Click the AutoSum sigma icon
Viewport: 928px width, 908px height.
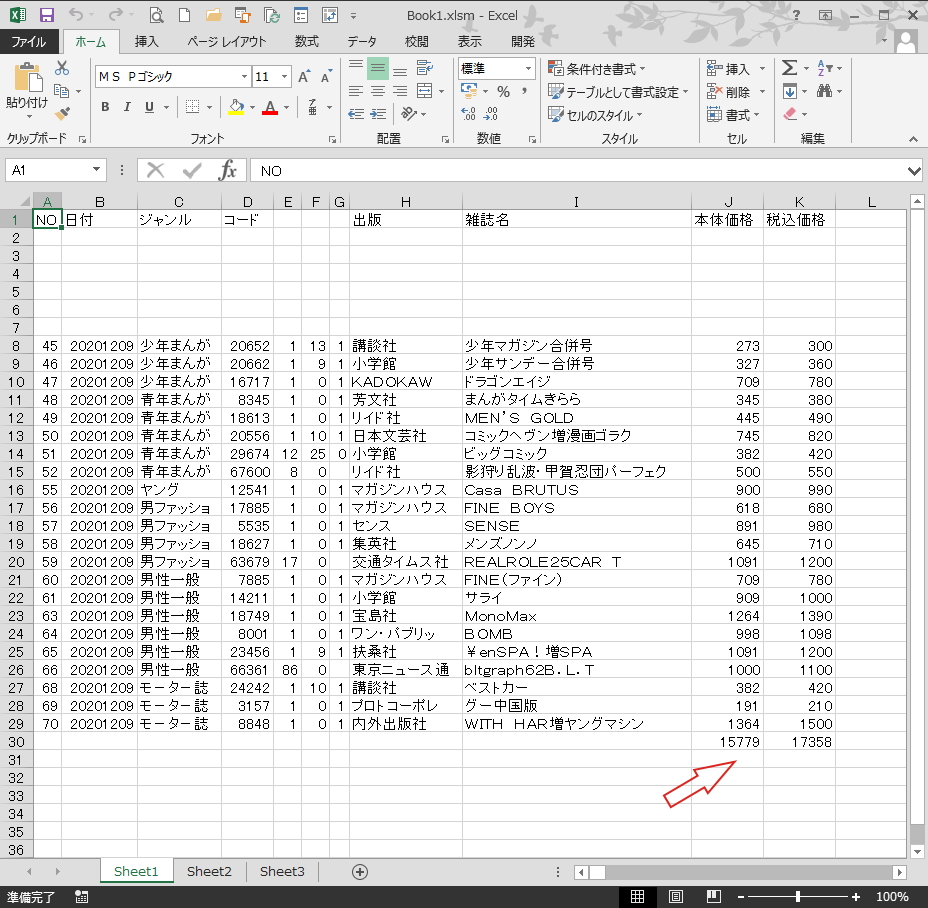point(790,67)
